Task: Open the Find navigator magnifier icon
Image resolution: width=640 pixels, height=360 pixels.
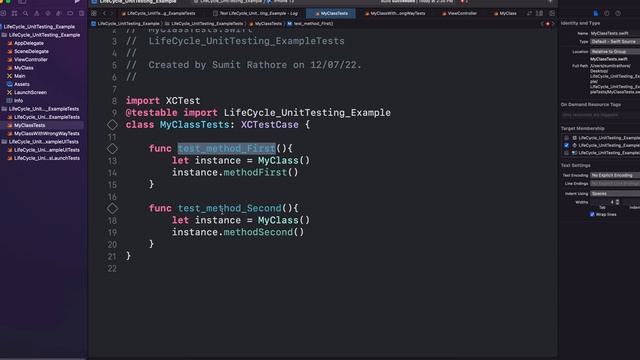Action: [x=25, y=13]
